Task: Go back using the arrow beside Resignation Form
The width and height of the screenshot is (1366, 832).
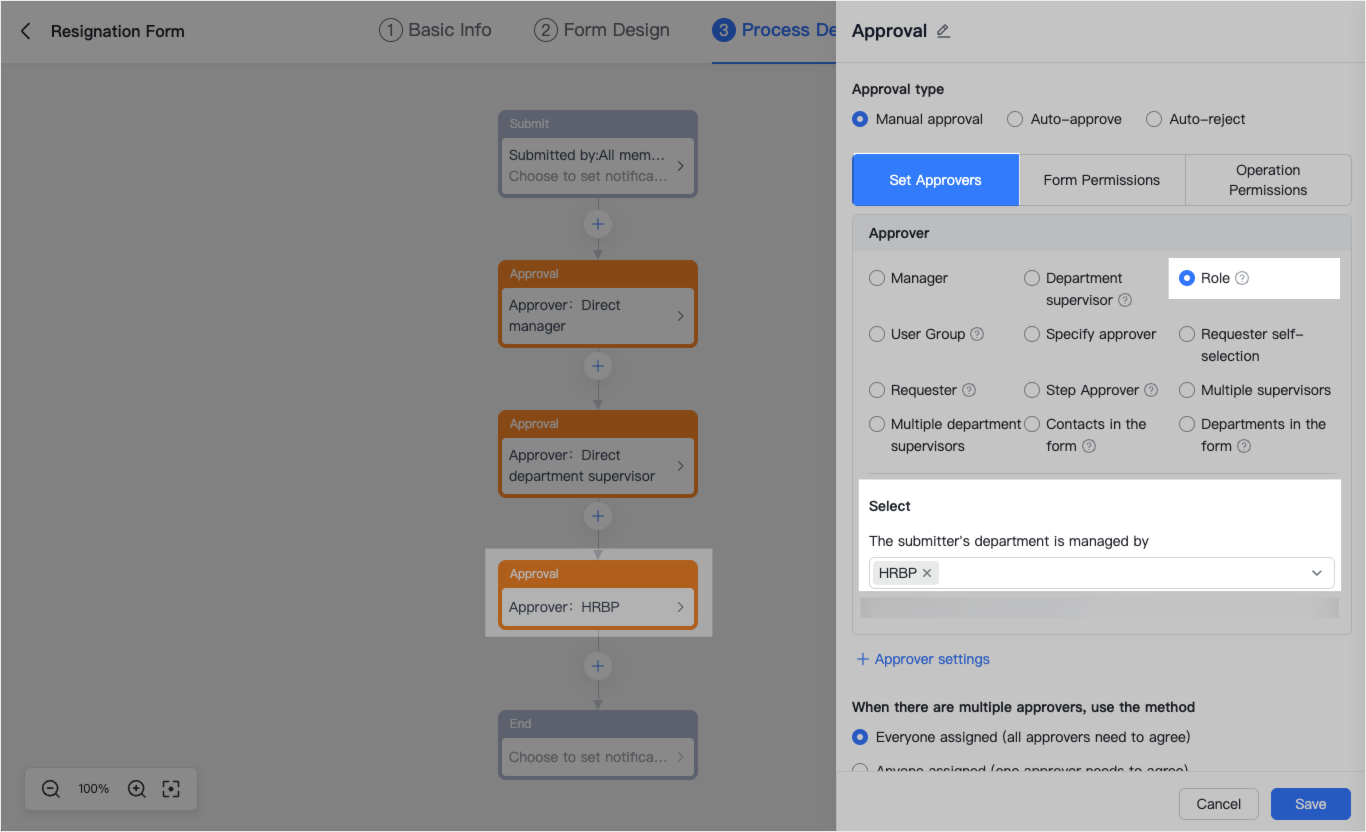Action: [x=26, y=31]
